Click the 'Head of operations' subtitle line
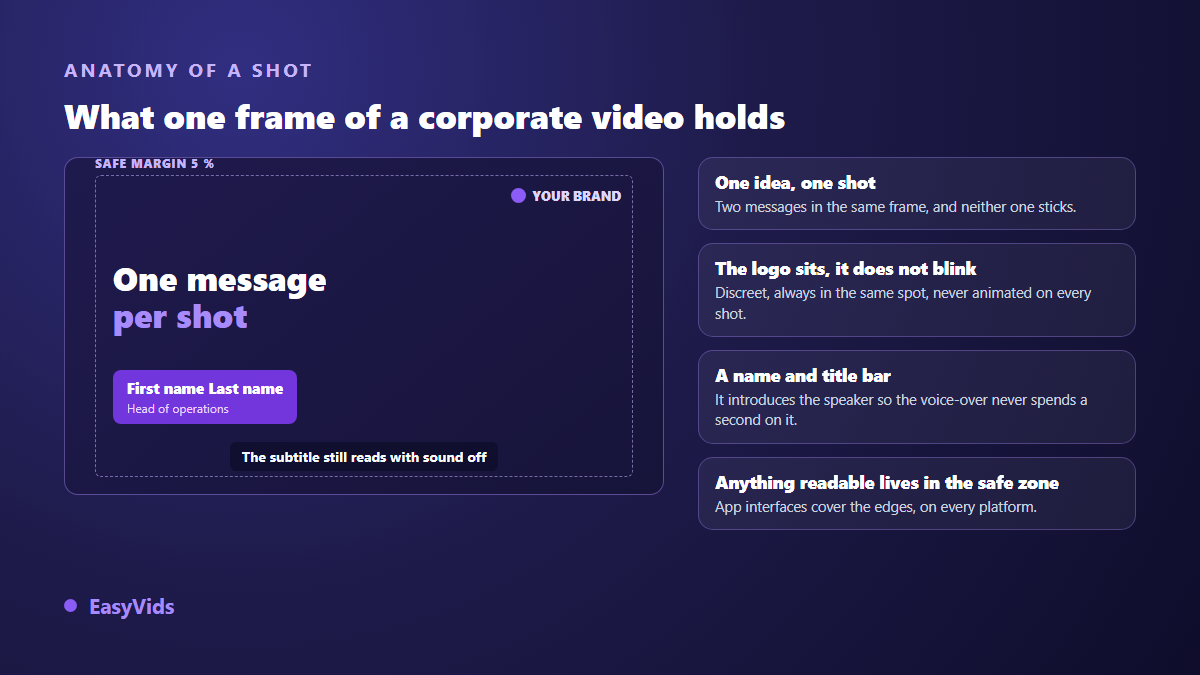1200x675 pixels. pyautogui.click(x=178, y=409)
